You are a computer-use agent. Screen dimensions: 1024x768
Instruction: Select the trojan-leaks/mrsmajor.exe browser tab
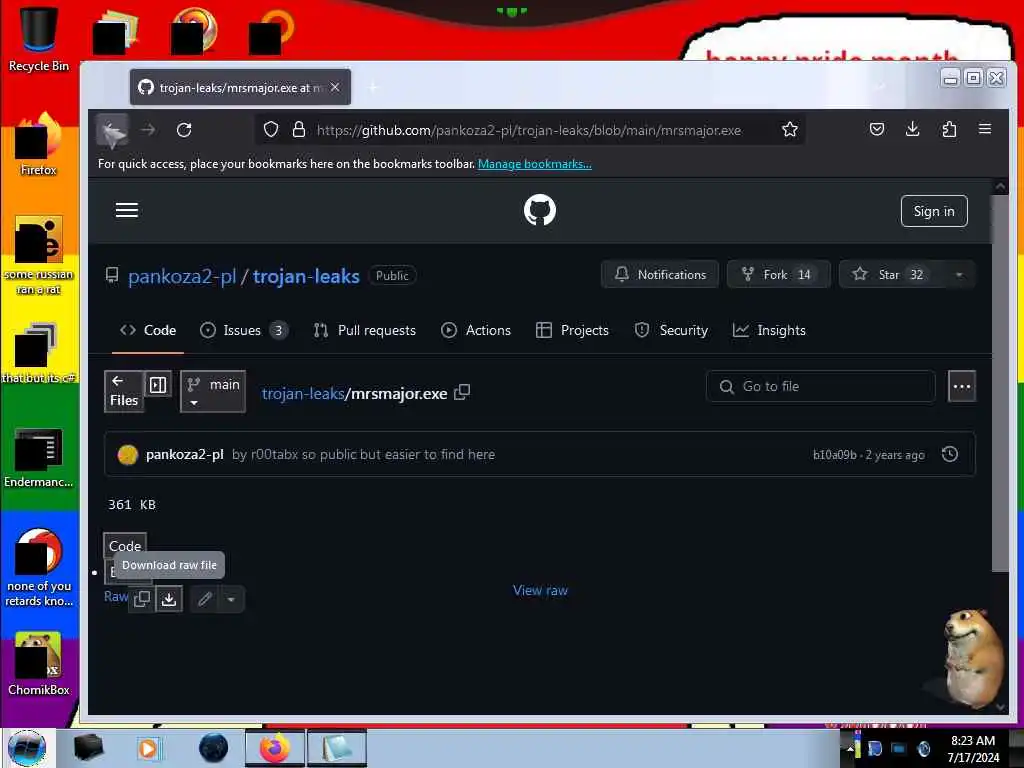click(240, 87)
